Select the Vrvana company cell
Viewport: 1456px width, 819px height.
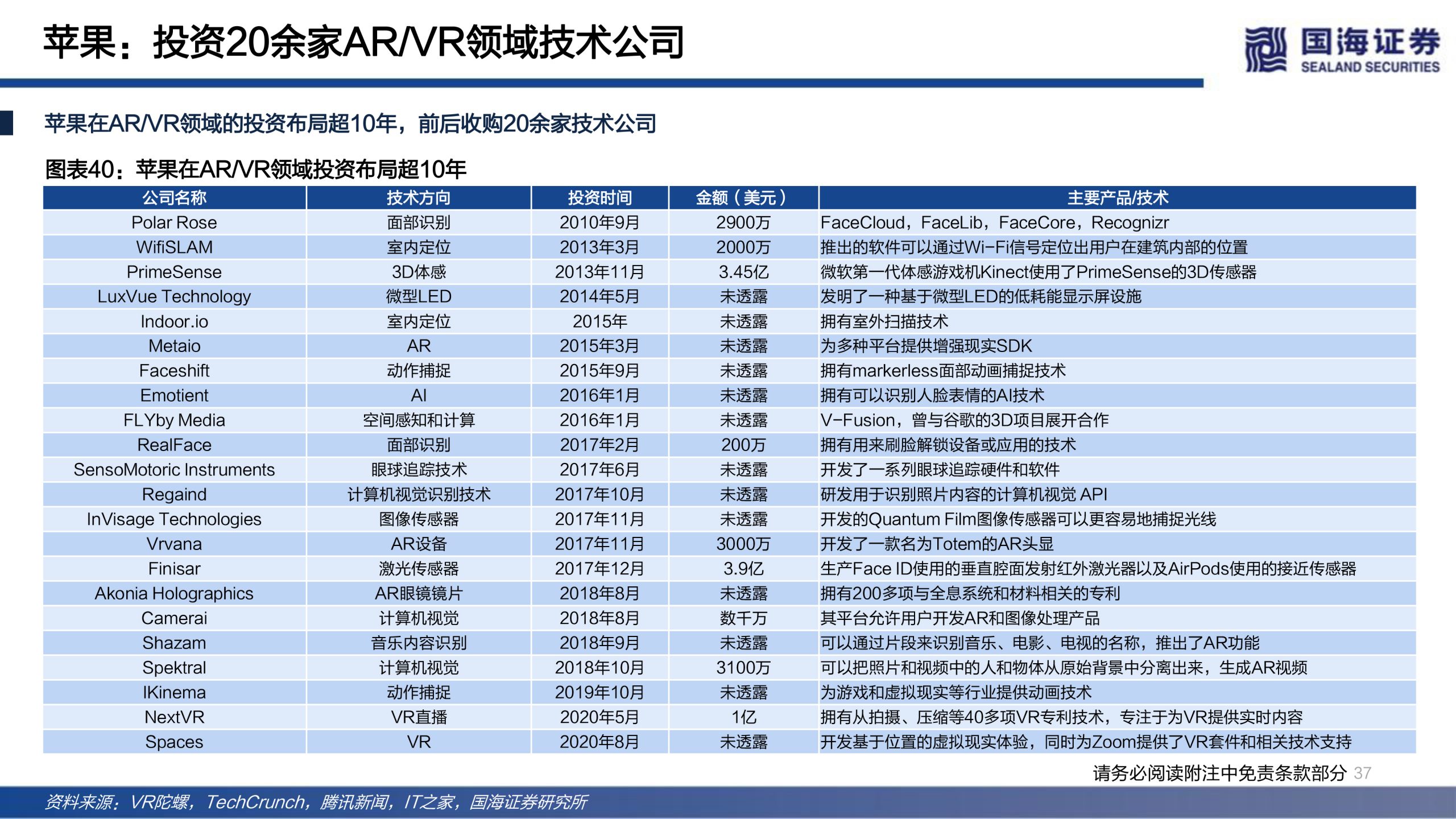174,544
